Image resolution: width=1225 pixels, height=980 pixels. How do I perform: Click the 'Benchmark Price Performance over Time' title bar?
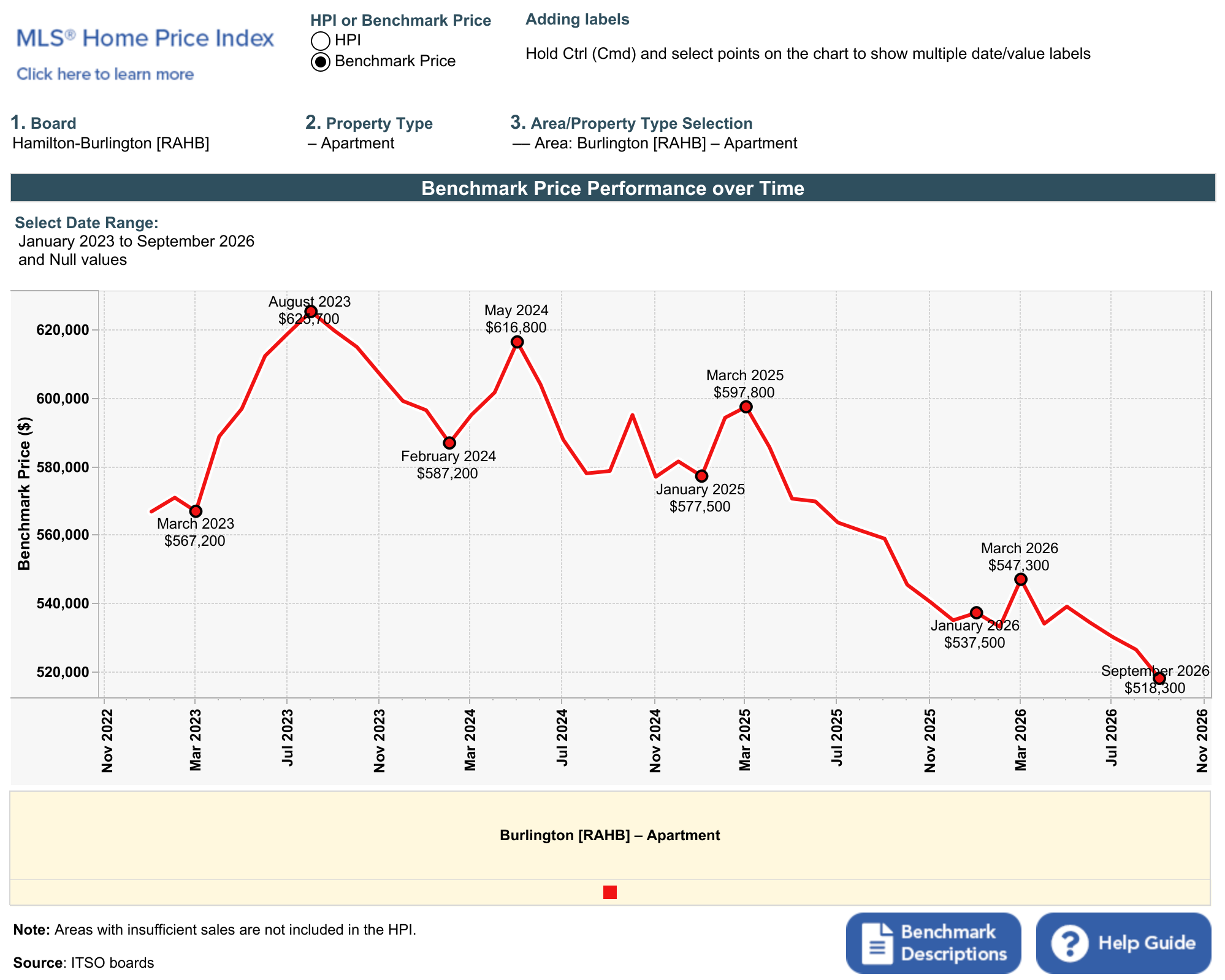612,188
